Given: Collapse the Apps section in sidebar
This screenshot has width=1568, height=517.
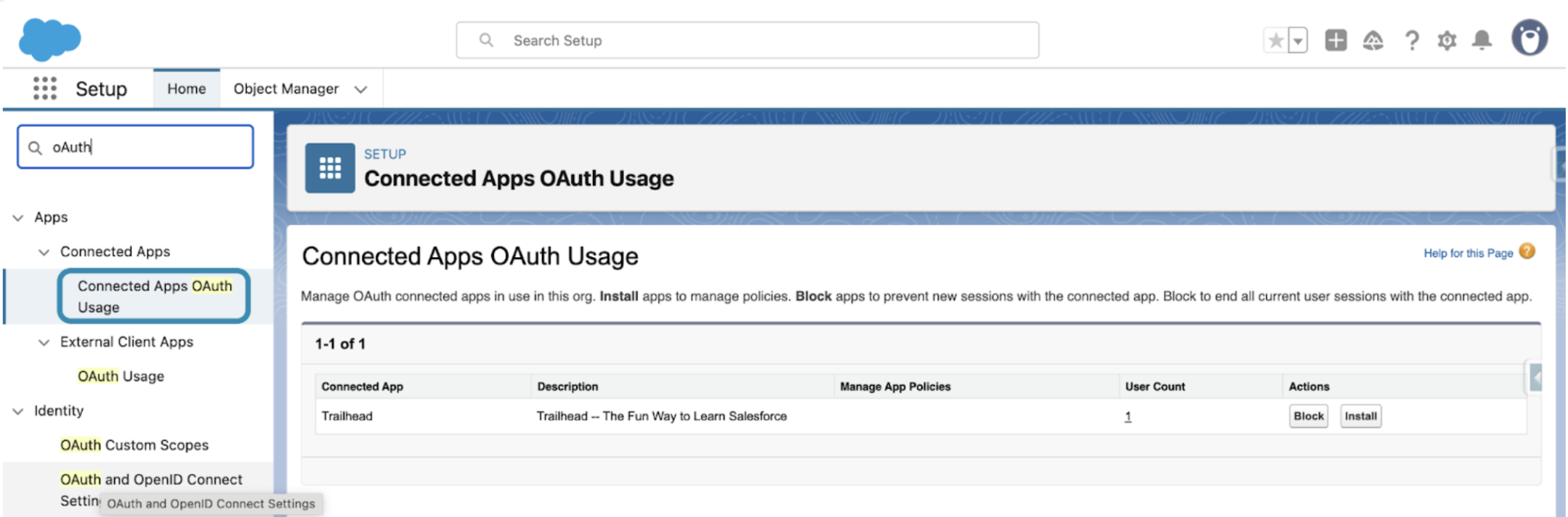Looking at the screenshot, I should click(18, 218).
